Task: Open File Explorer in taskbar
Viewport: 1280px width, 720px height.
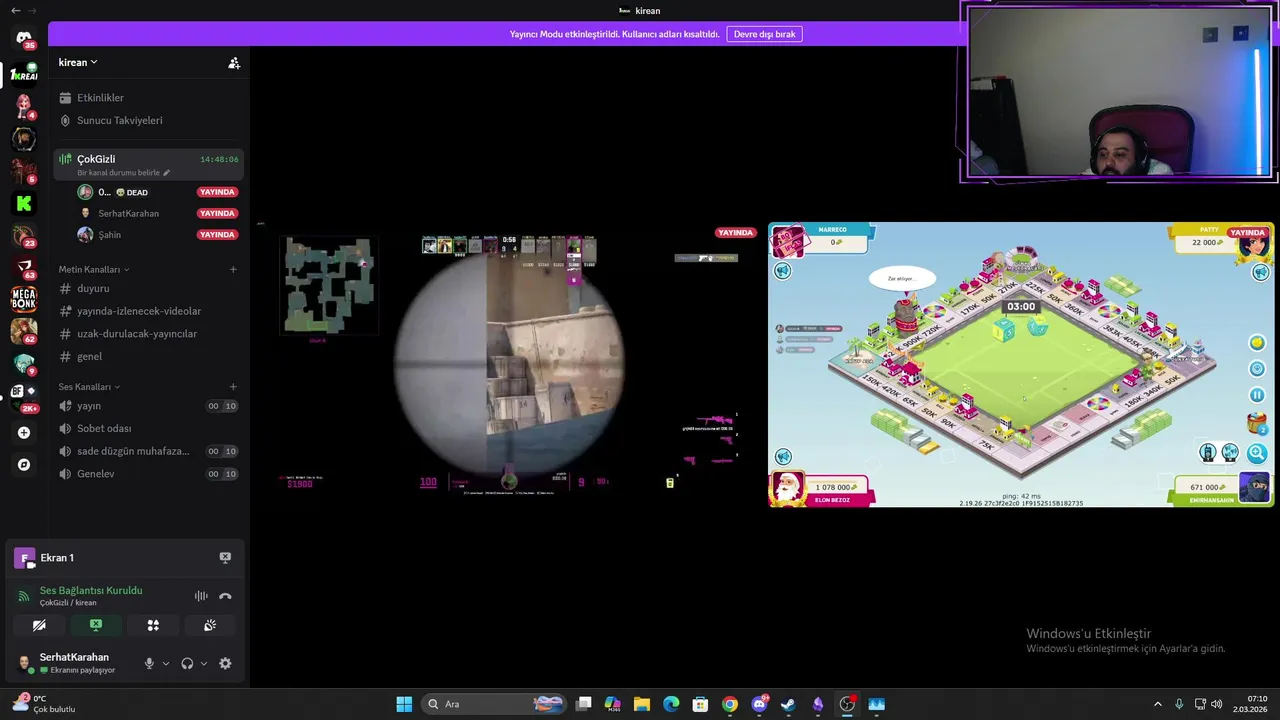Action: tap(642, 704)
